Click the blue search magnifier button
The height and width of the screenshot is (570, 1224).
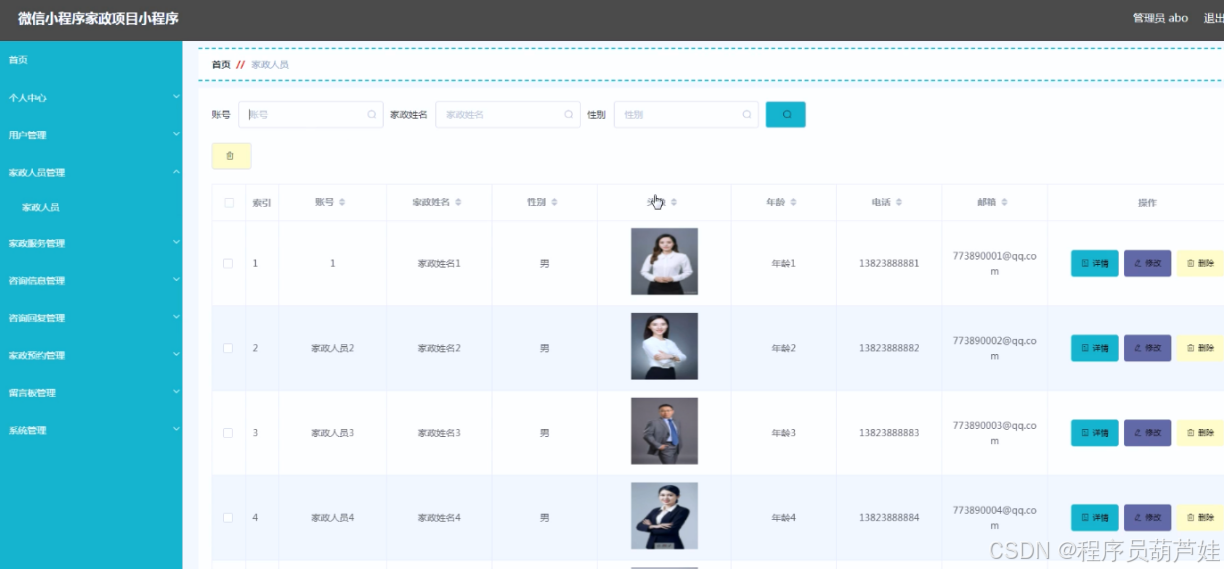tap(786, 115)
